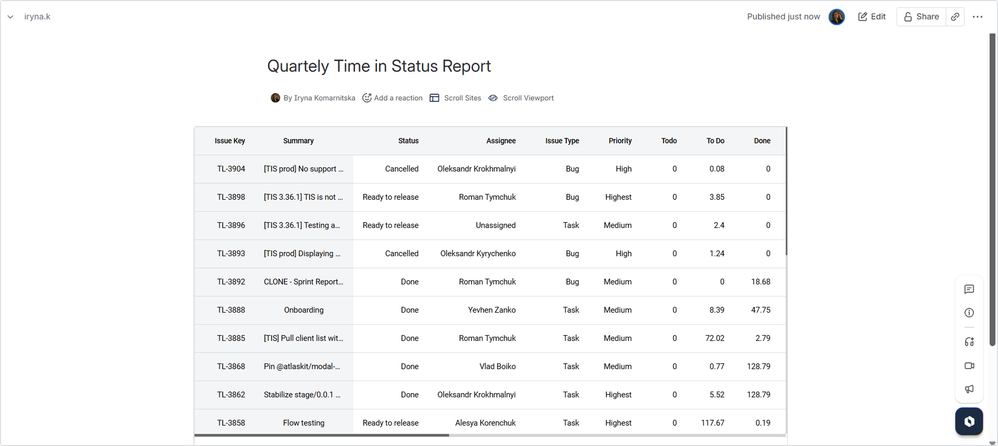The width and height of the screenshot is (998, 446).
Task: Open the dark hexagon app button
Action: (969, 422)
